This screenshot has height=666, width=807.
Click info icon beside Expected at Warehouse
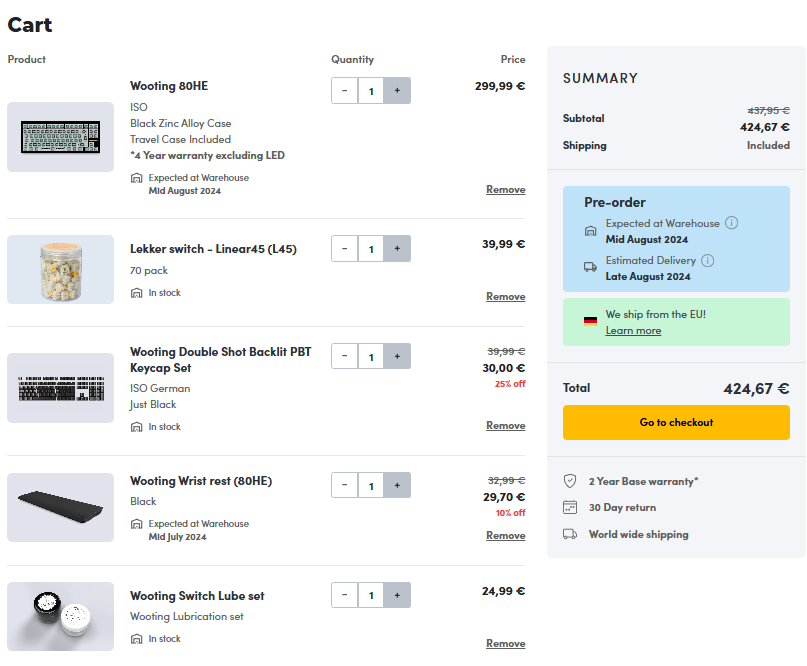pos(731,223)
